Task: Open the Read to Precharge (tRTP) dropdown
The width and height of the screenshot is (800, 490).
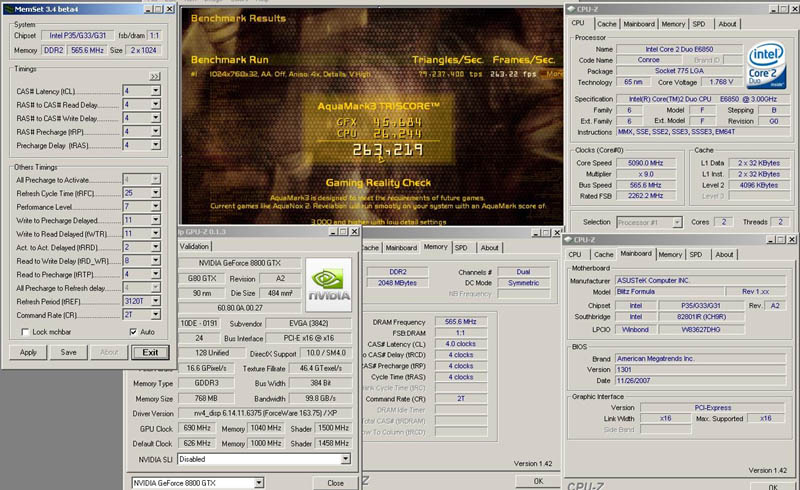Action: [155, 274]
